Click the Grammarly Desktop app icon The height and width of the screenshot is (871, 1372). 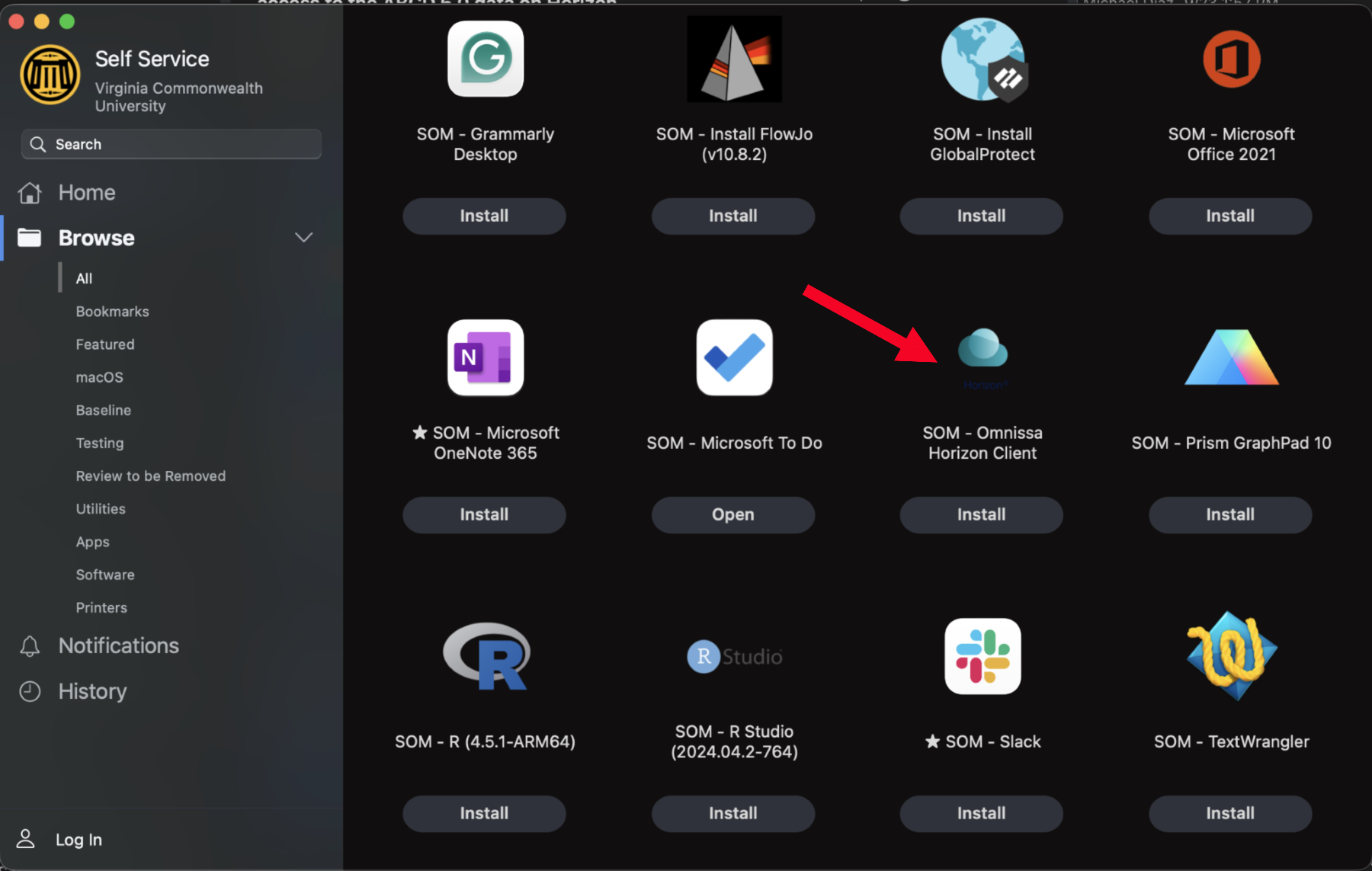pyautogui.click(x=485, y=59)
